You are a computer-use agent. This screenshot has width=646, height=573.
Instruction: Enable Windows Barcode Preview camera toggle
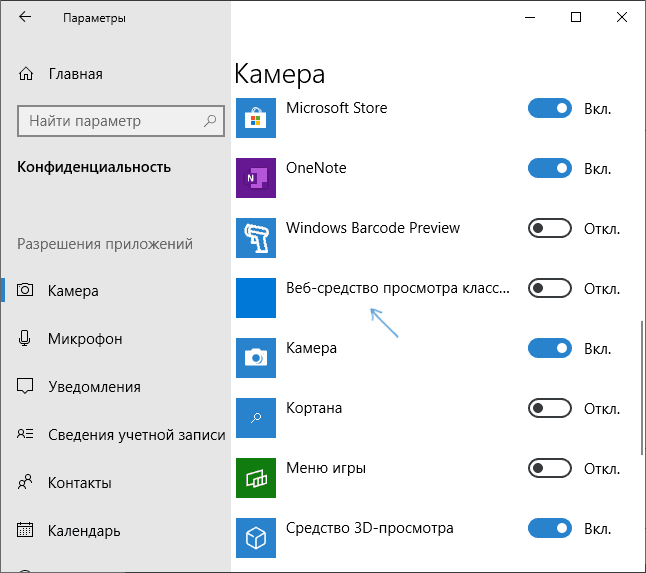[550, 228]
